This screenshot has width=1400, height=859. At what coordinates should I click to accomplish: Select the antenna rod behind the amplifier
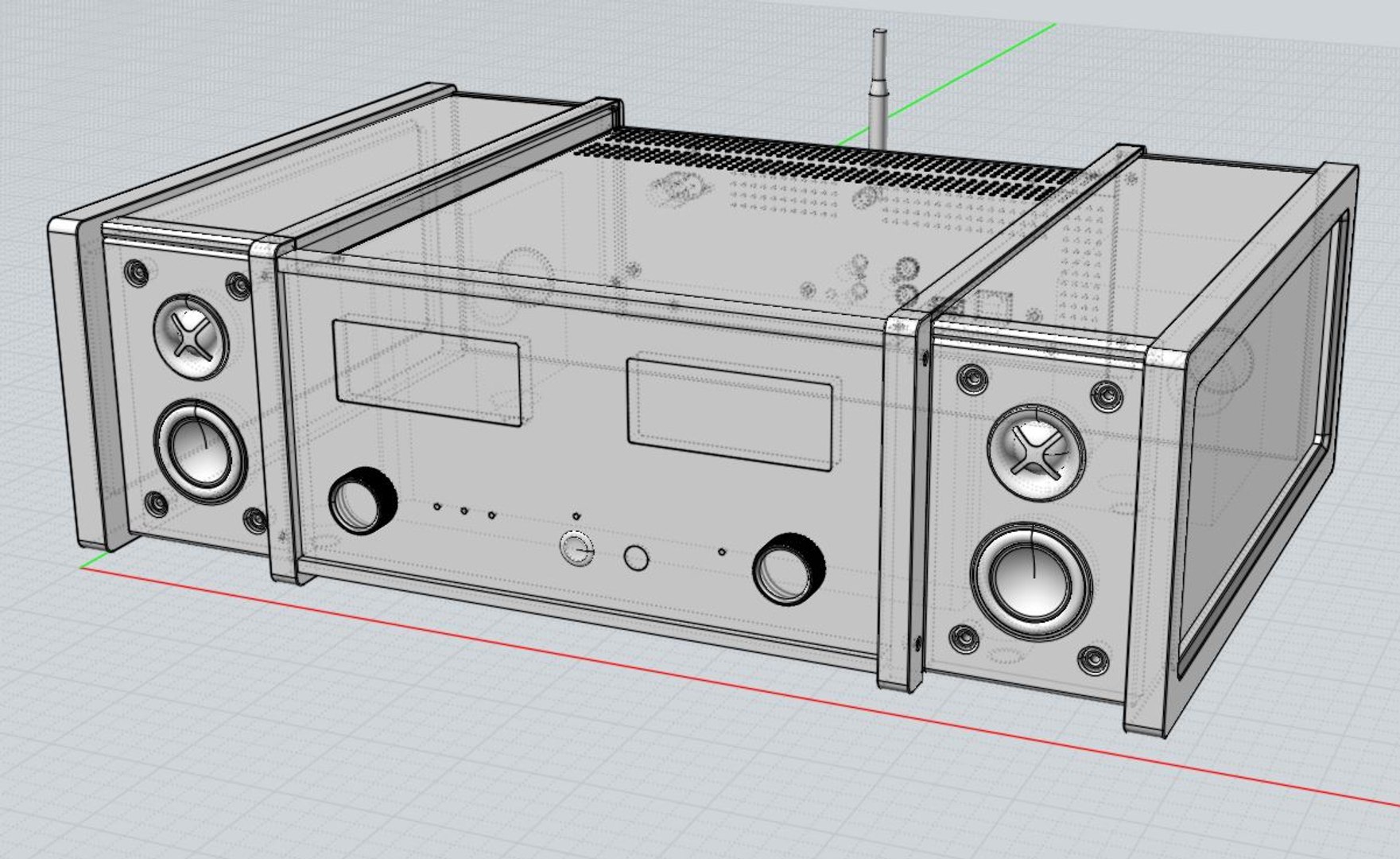[x=879, y=87]
